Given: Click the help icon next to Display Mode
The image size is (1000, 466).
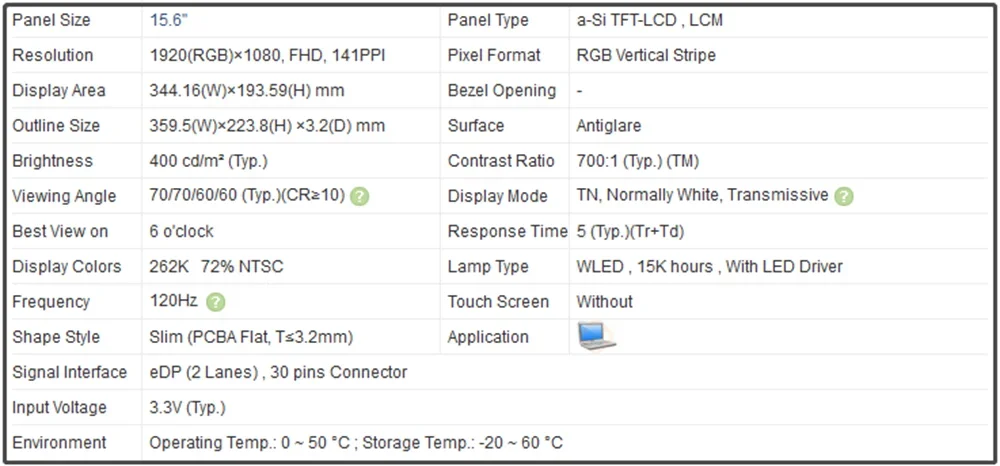Looking at the screenshot, I should [x=844, y=196].
